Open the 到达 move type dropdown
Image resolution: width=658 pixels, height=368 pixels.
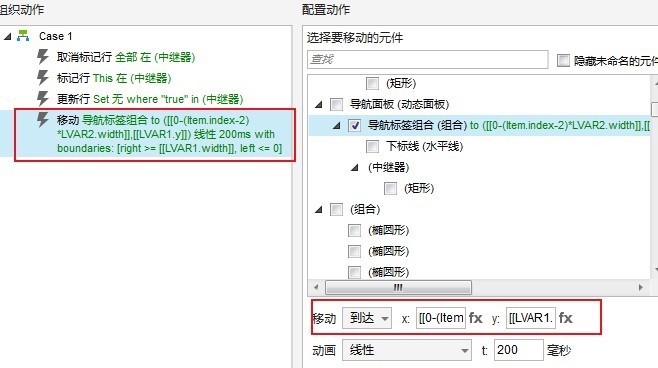367,318
